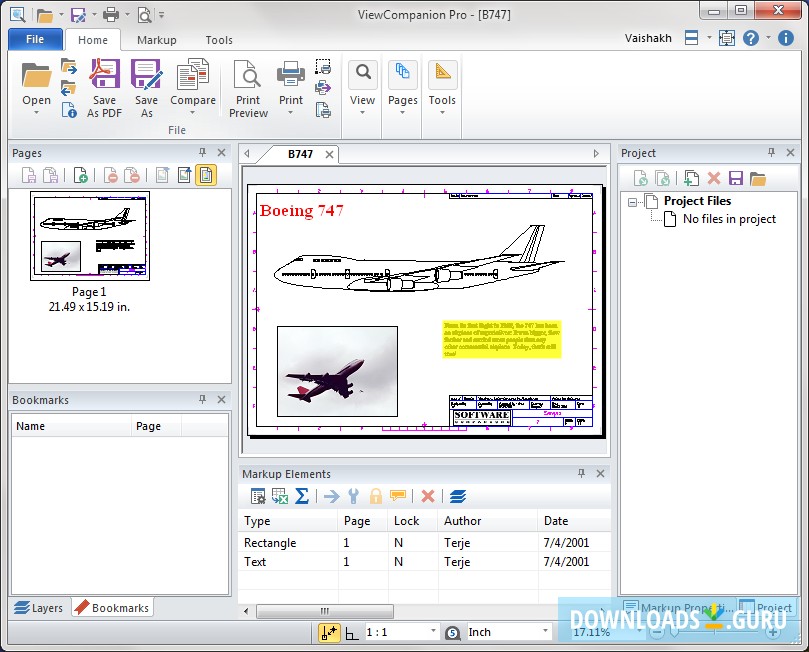Click the save disk icon in Project panel
This screenshot has width=809, height=652.
(736, 178)
